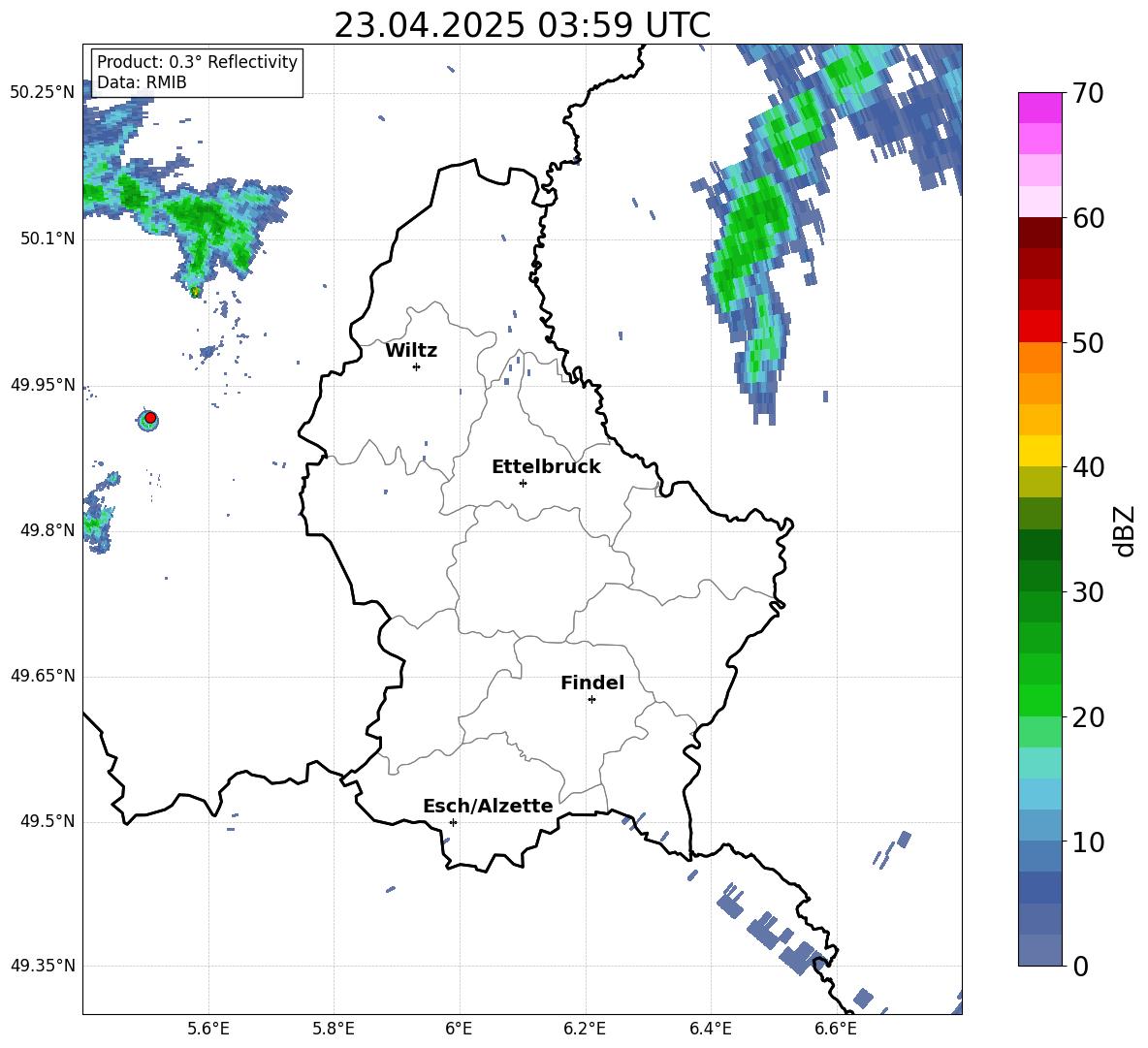Select the Findel station label
This screenshot has width=1148, height=1048.
pos(592,683)
